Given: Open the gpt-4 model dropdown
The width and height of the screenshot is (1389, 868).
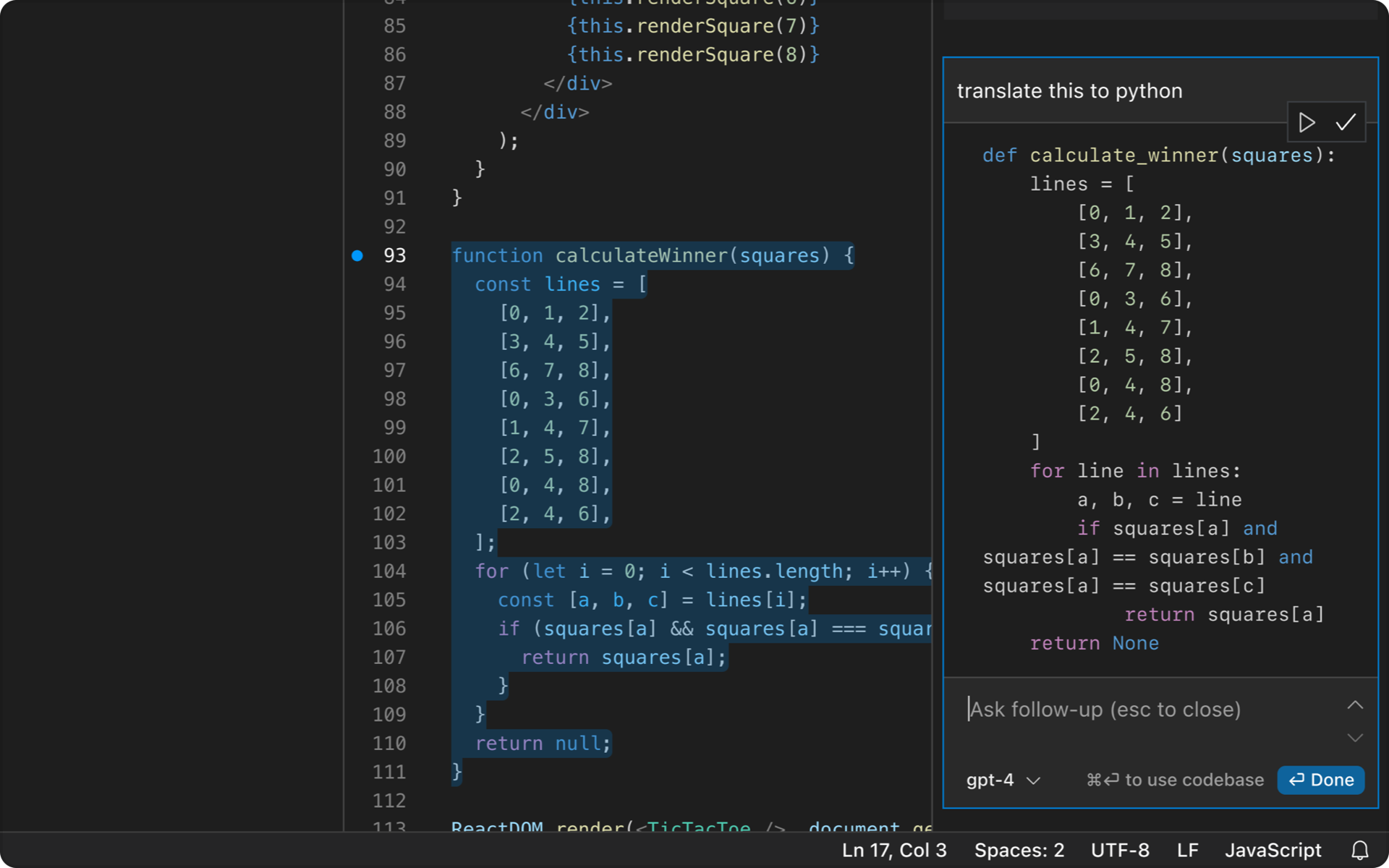Looking at the screenshot, I should pos(1003,780).
